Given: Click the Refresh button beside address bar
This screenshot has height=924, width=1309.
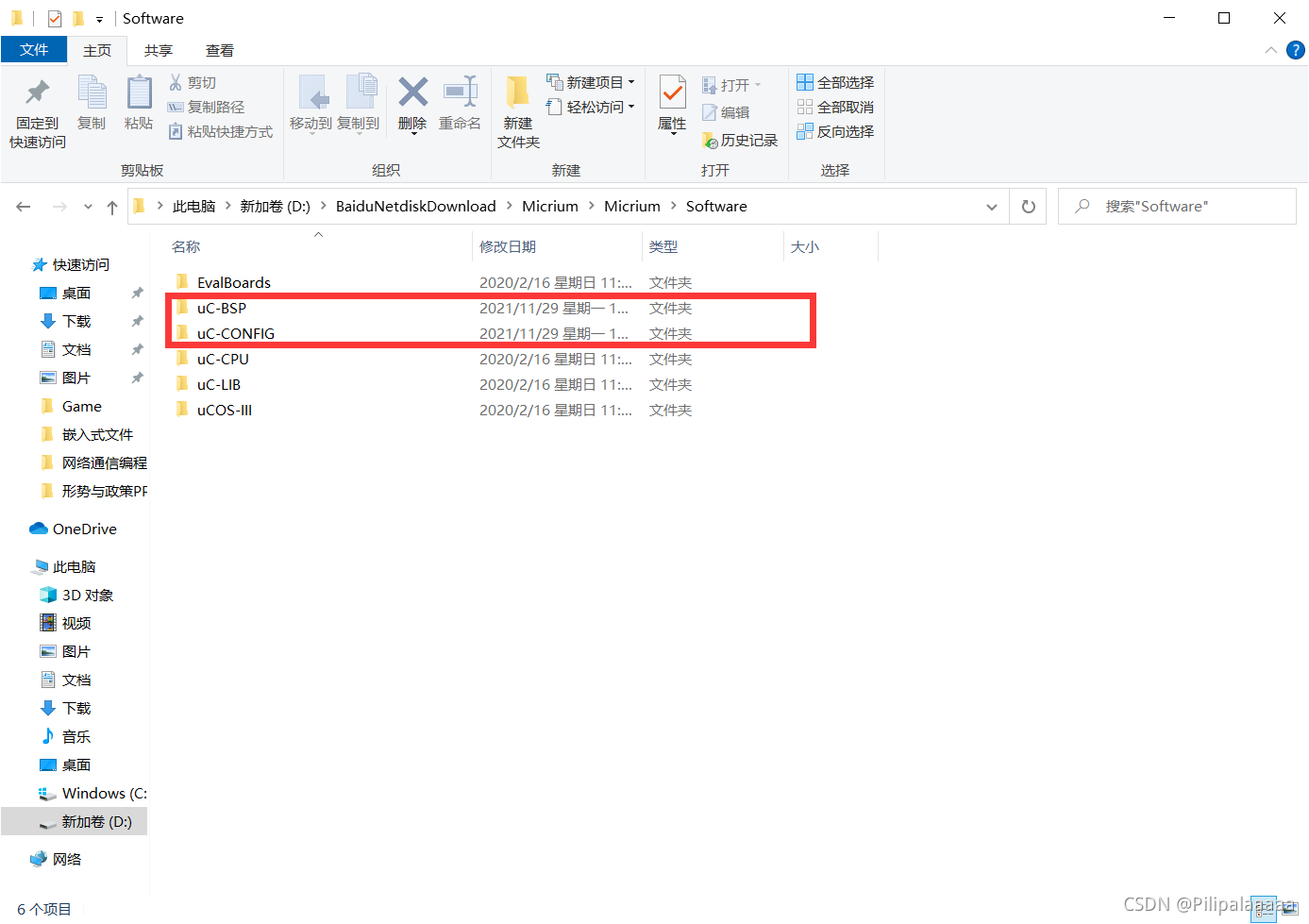Looking at the screenshot, I should (x=1029, y=207).
